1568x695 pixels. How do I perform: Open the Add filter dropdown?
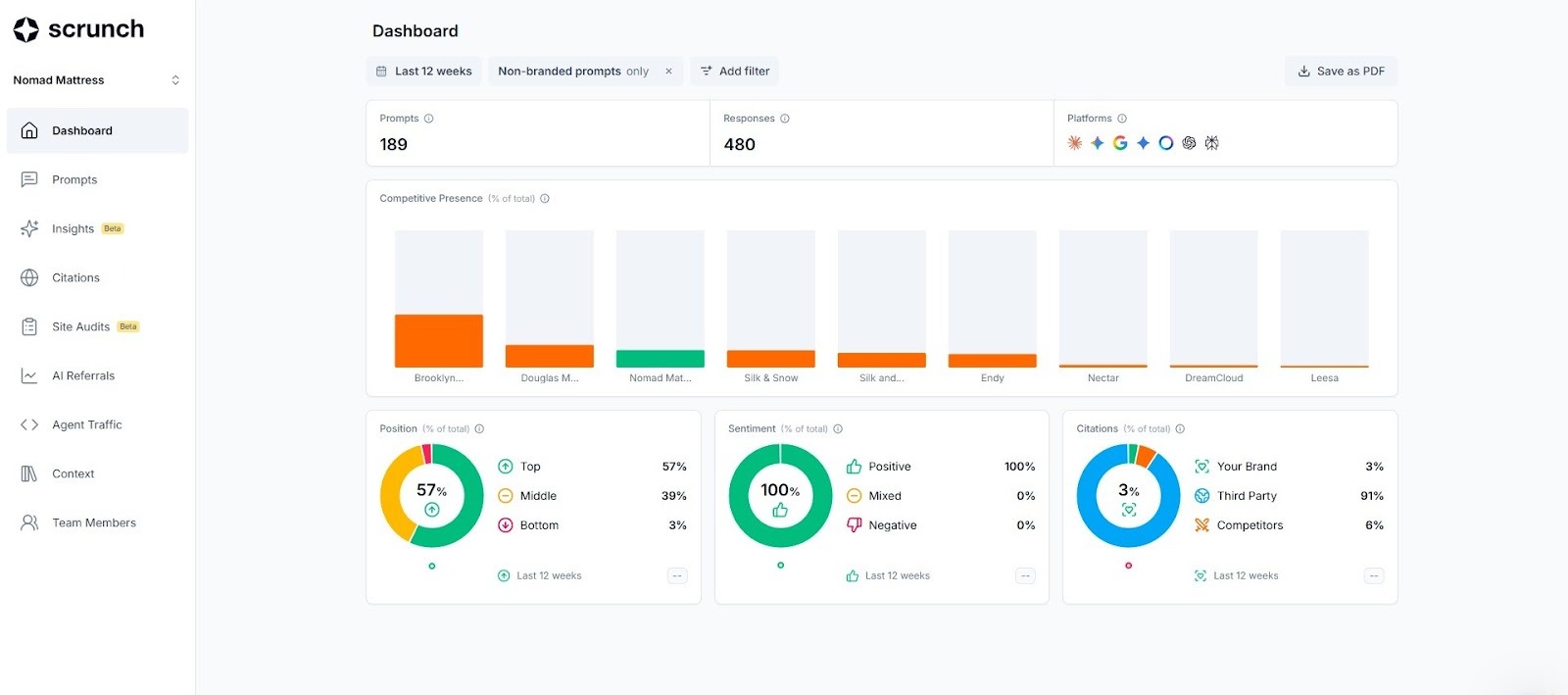click(734, 72)
